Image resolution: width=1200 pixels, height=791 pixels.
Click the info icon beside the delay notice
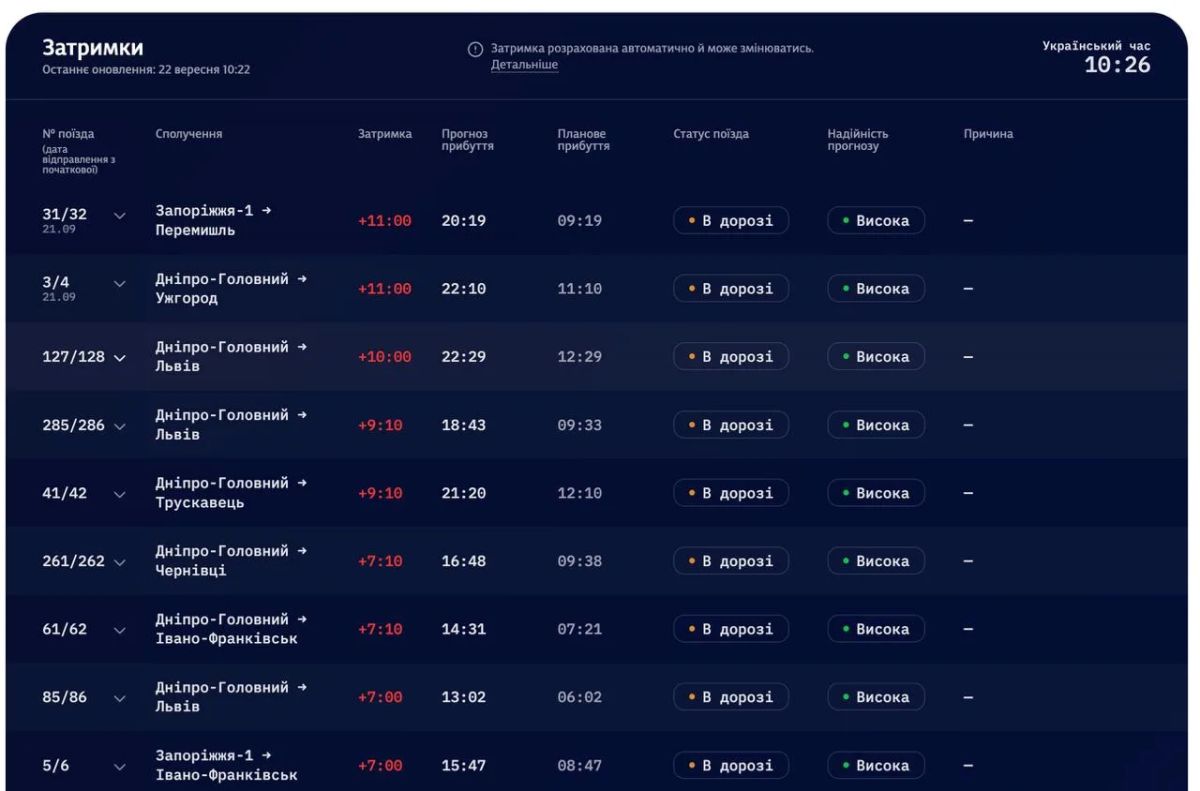(476, 50)
